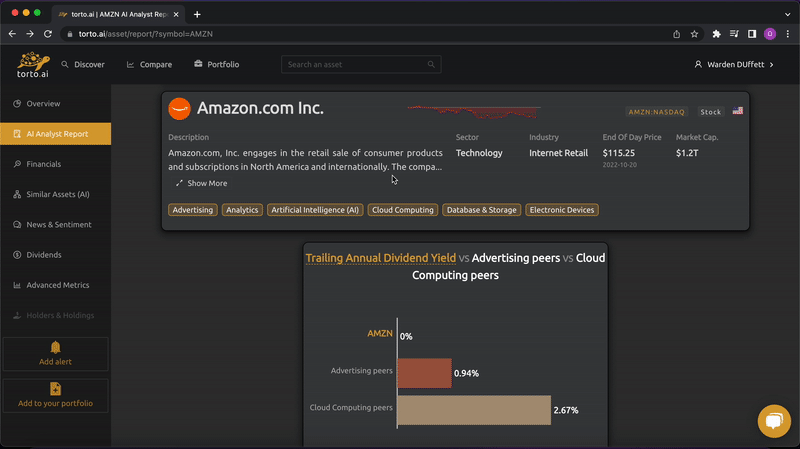Reload the page
The width and height of the screenshot is (800, 449).
pos(48,34)
